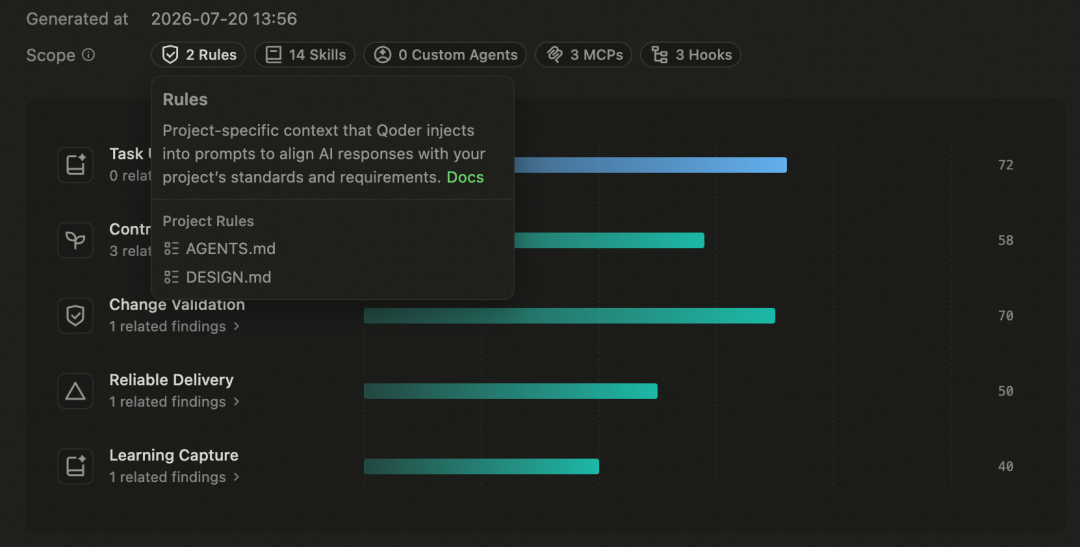Click the Scope info icon
Image resolution: width=1080 pixels, height=547 pixels.
88,54
